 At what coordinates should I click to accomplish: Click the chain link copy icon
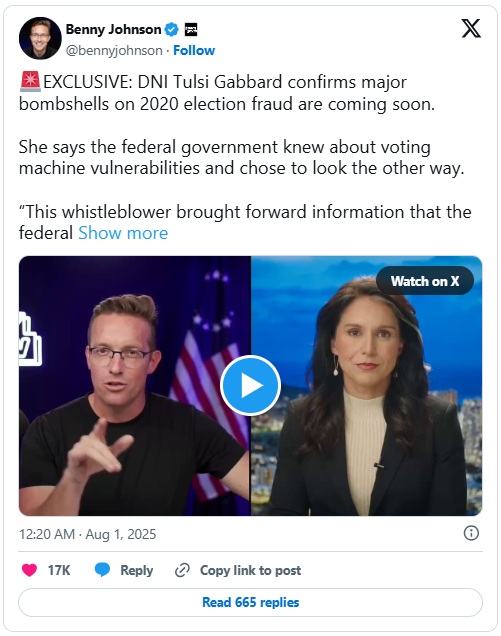182,570
